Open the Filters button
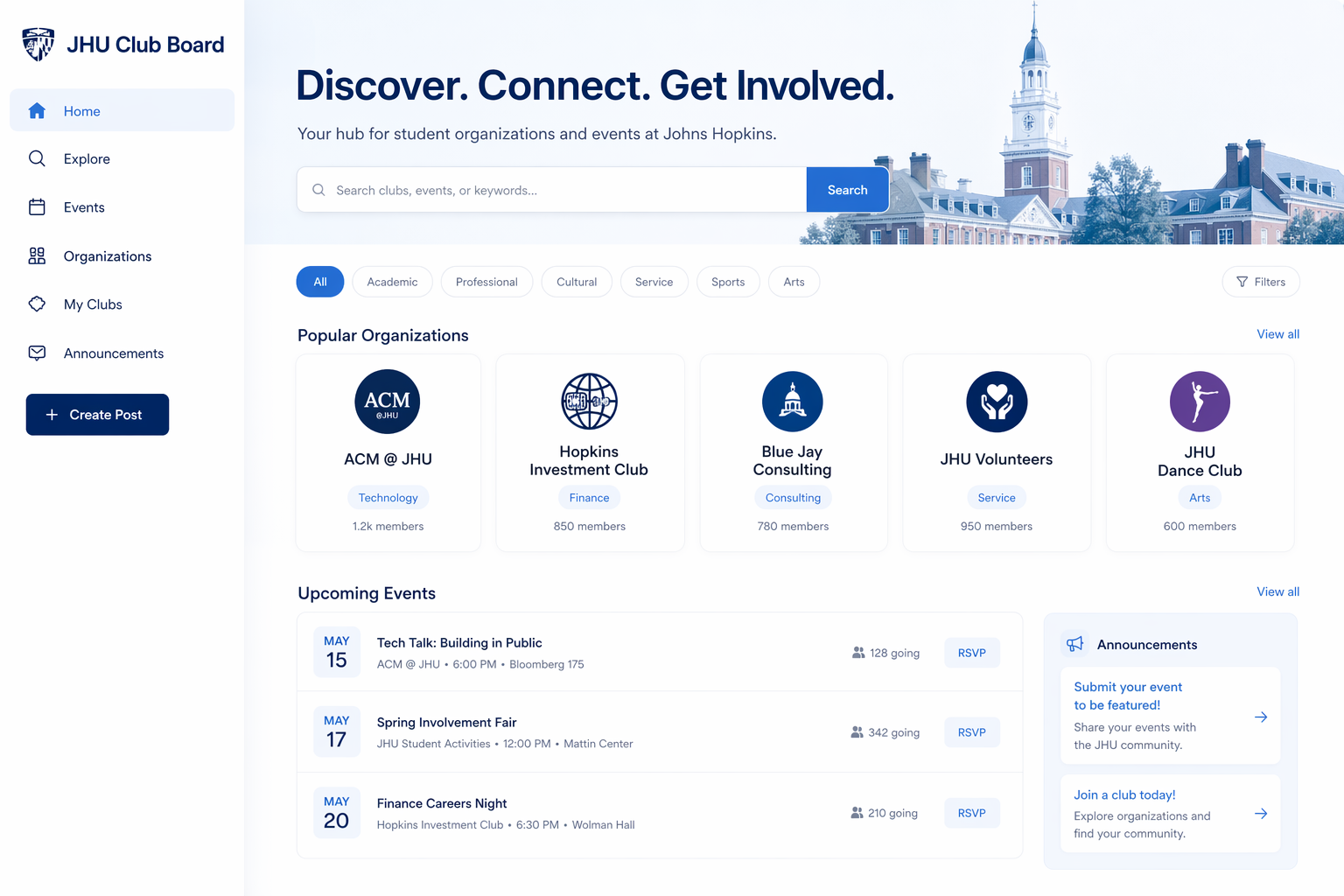The height and width of the screenshot is (896, 1344). tap(1261, 282)
